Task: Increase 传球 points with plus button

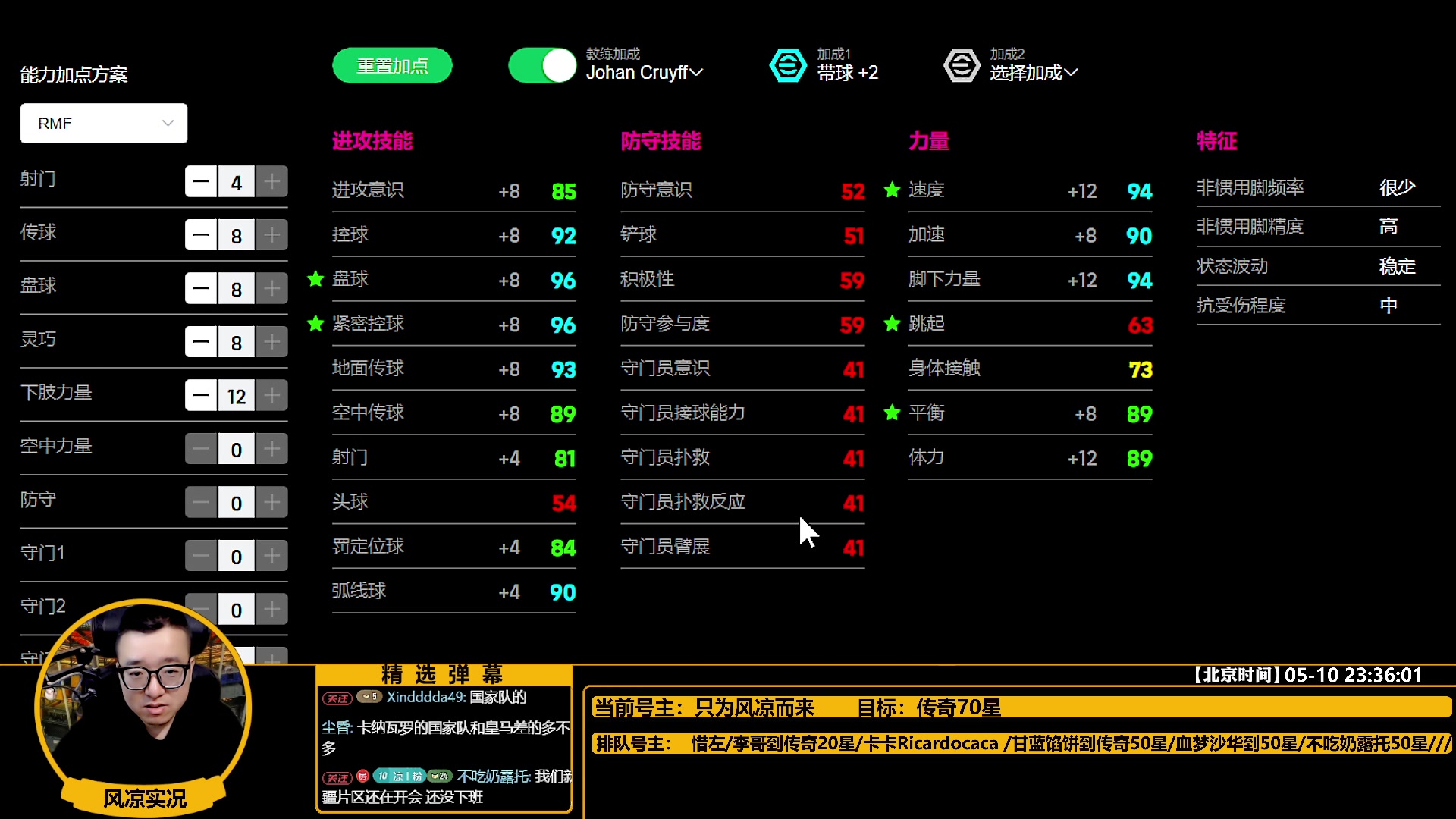Action: (272, 235)
